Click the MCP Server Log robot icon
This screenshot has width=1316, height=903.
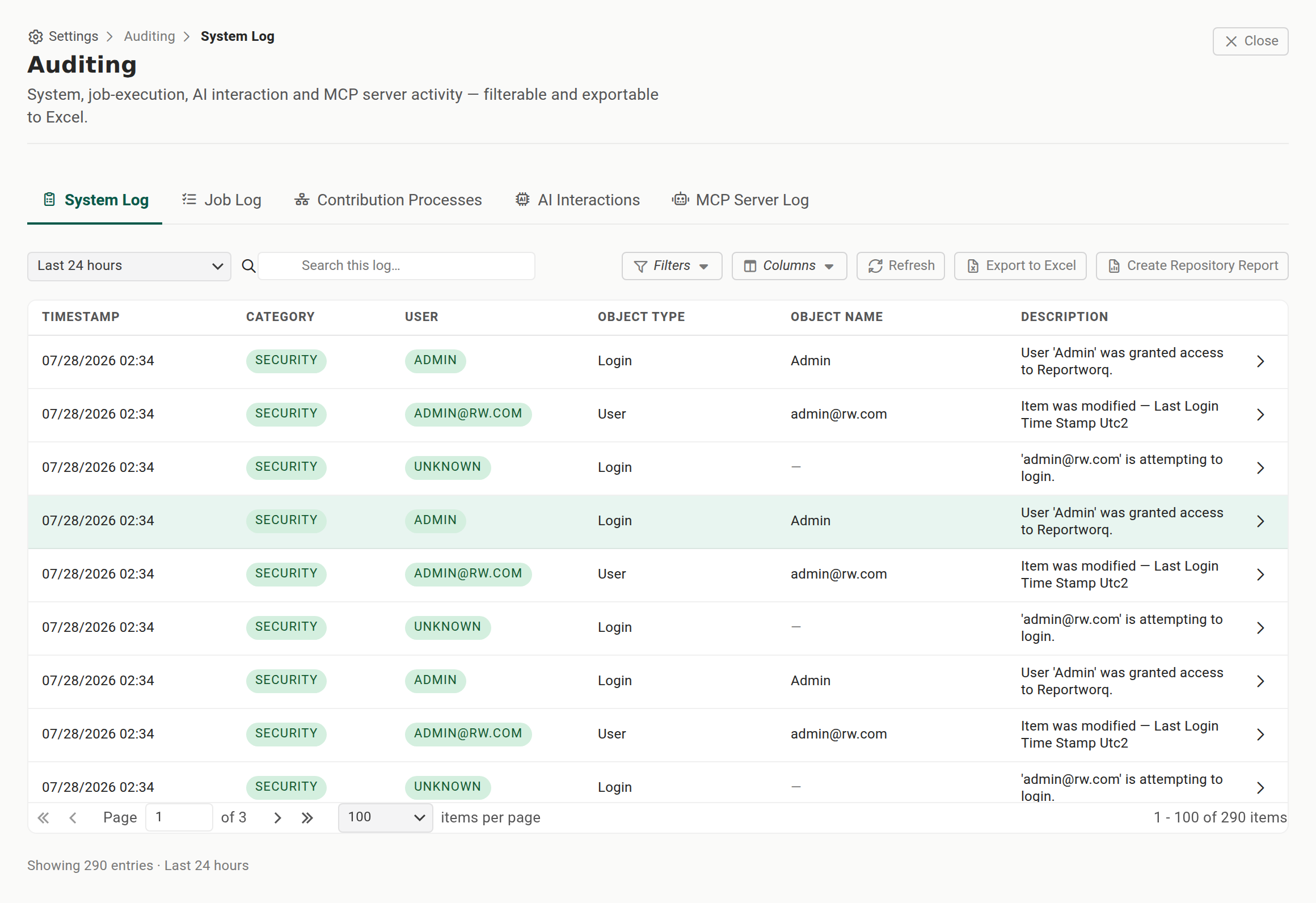(x=680, y=200)
